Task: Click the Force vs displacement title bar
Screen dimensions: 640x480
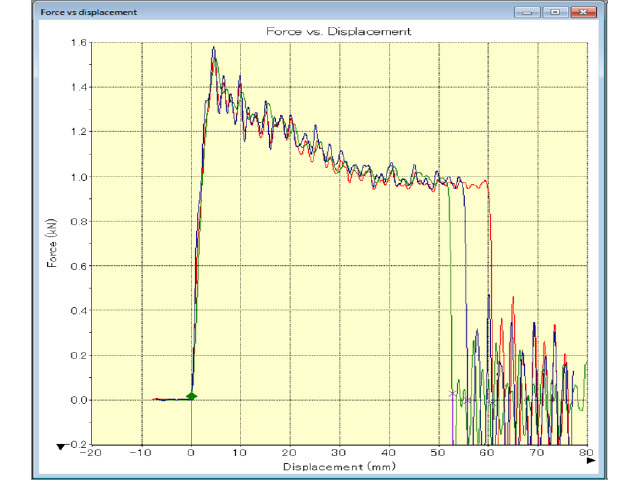Action: pos(250,12)
